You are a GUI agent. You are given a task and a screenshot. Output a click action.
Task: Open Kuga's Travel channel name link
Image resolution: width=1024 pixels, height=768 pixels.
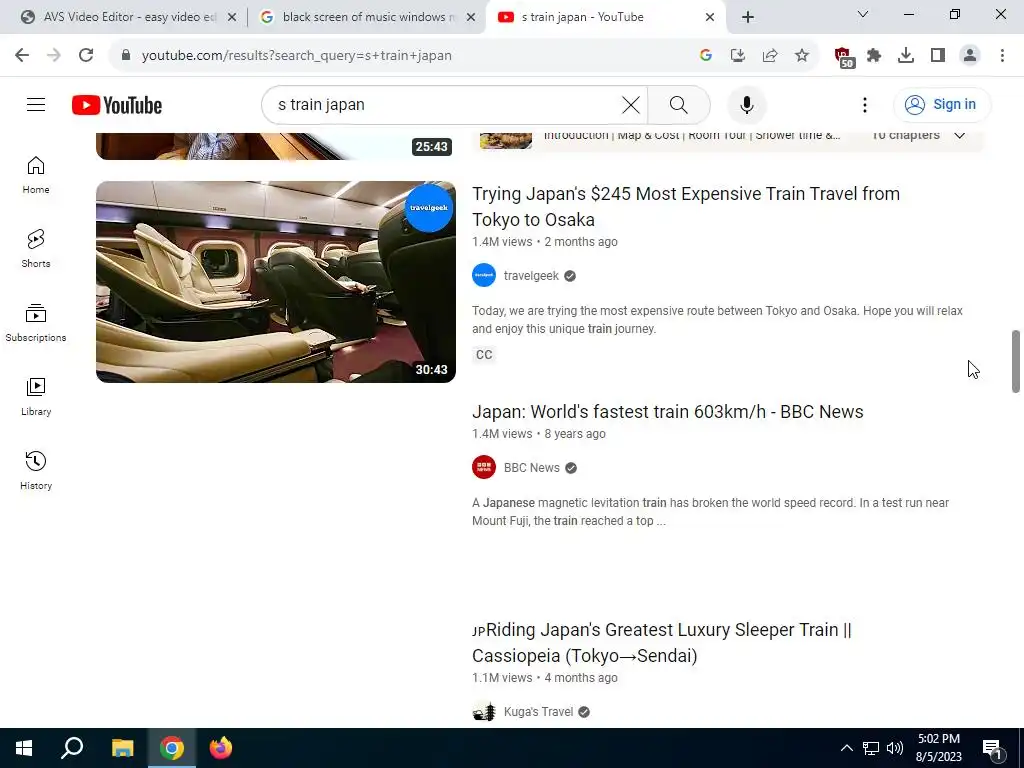pyautogui.click(x=538, y=712)
